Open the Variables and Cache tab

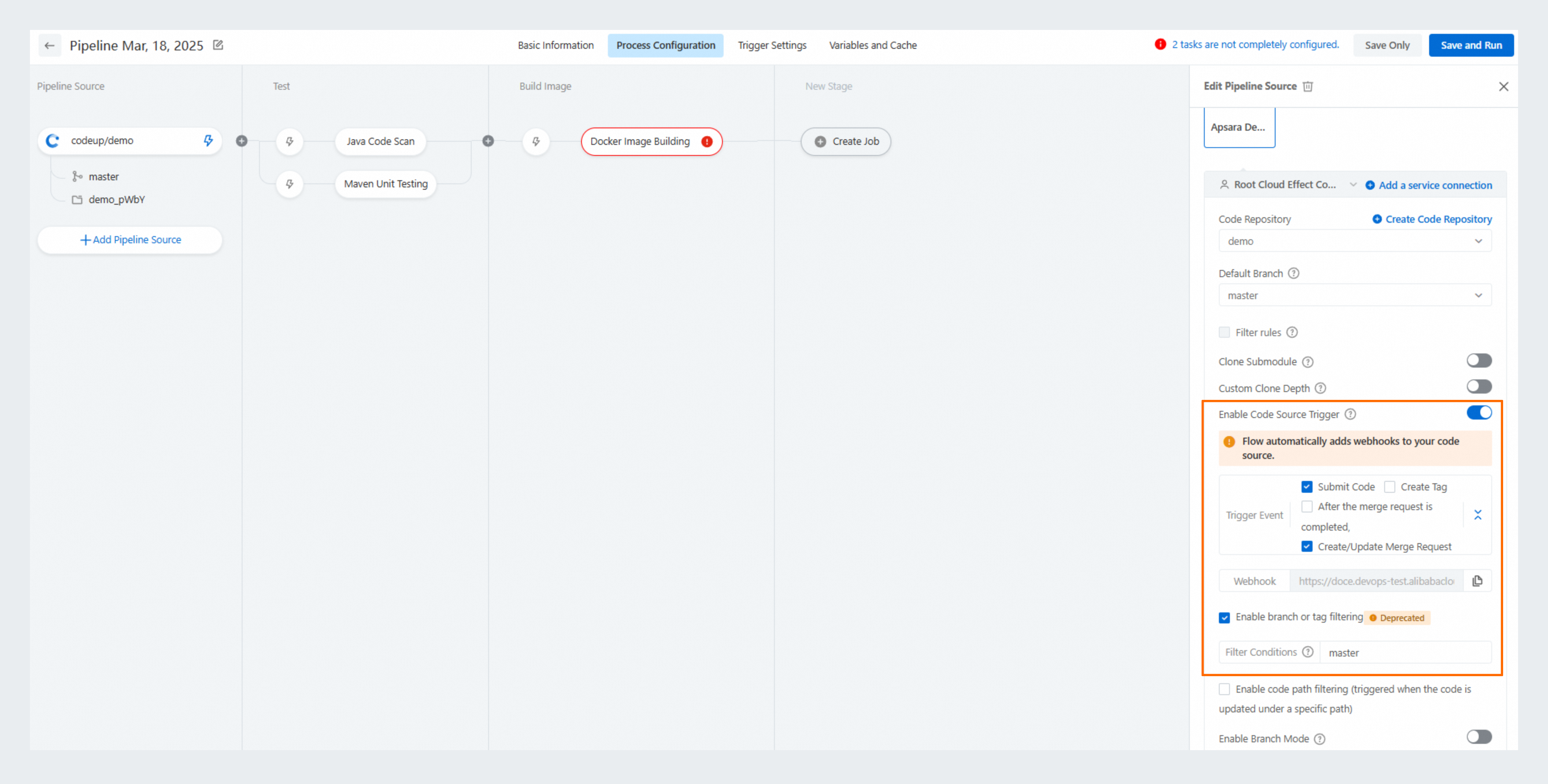point(872,45)
